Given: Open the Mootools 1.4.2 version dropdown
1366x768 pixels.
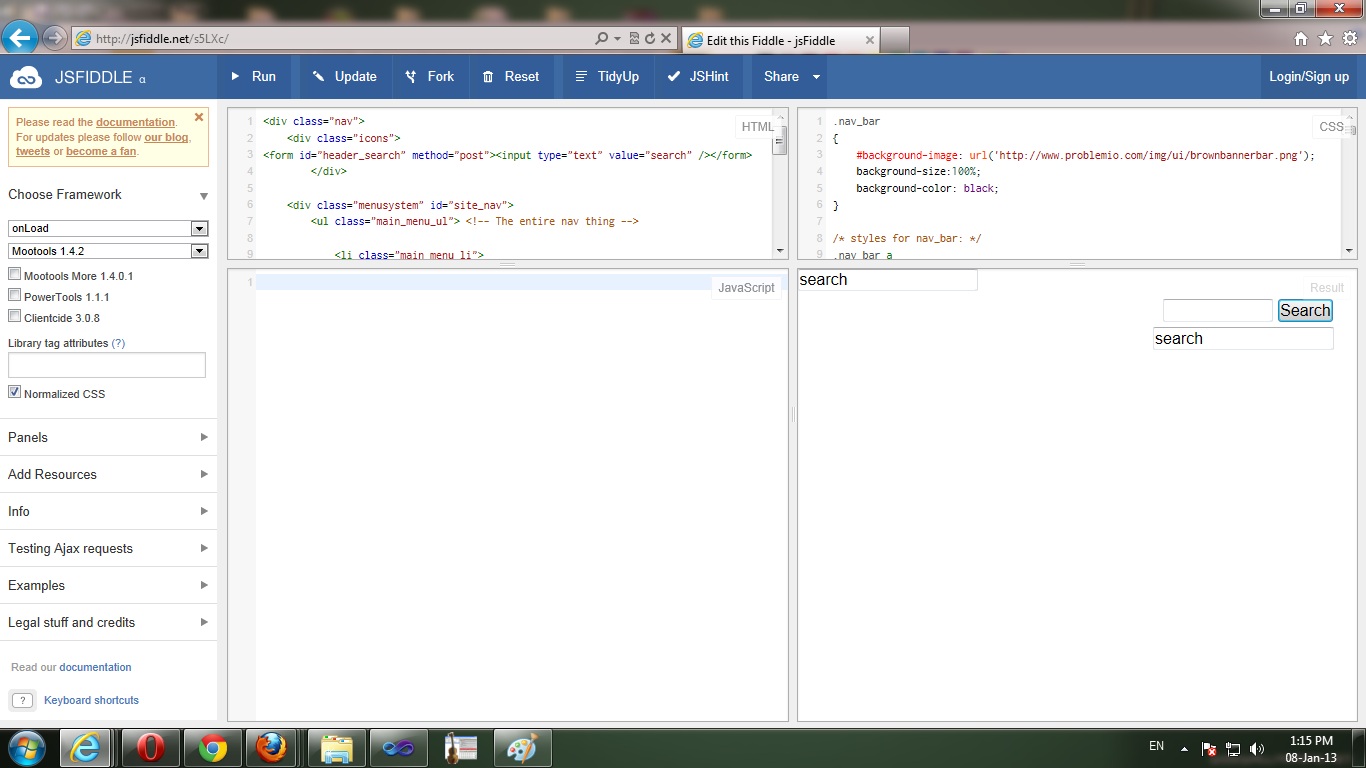Looking at the screenshot, I should point(108,251).
